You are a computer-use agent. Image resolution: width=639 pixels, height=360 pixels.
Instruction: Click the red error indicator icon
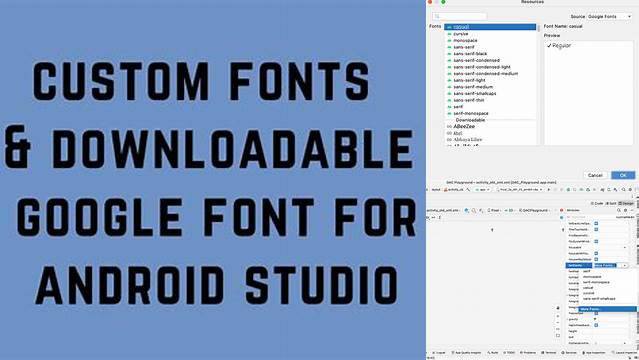(561, 210)
